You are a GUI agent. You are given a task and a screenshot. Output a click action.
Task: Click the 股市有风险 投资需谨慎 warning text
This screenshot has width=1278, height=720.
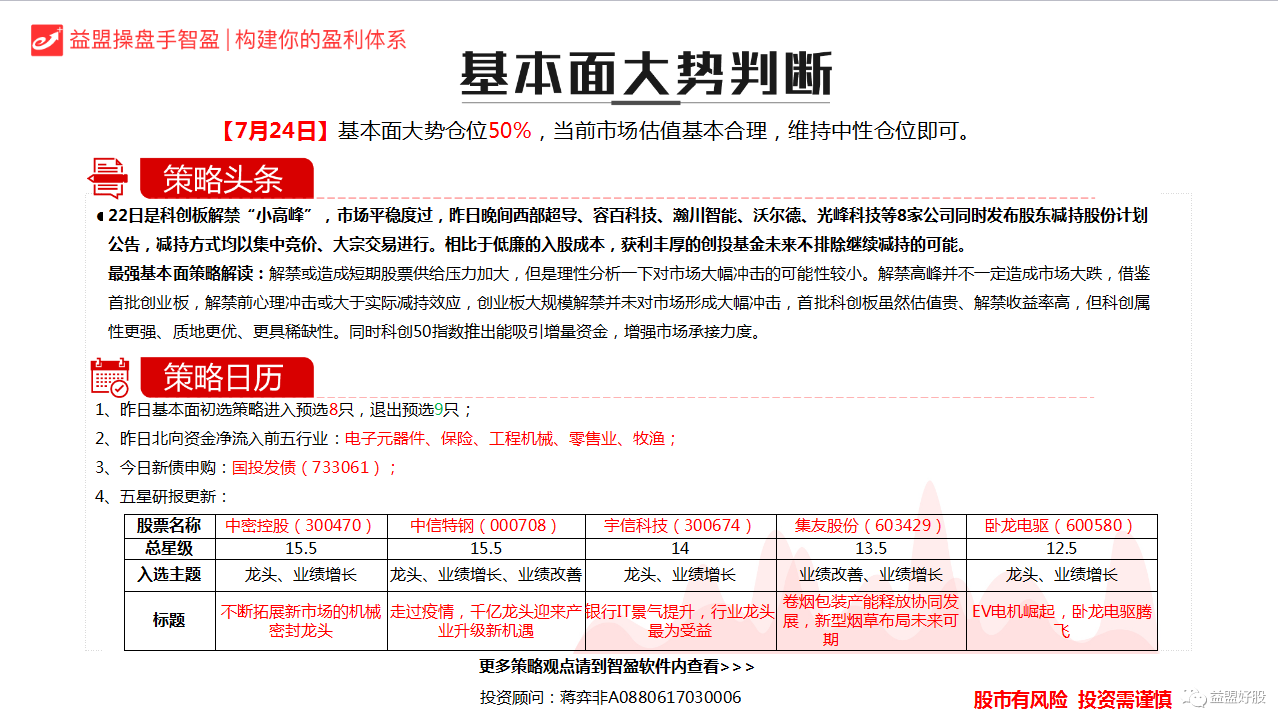pyautogui.click(x=1072, y=699)
